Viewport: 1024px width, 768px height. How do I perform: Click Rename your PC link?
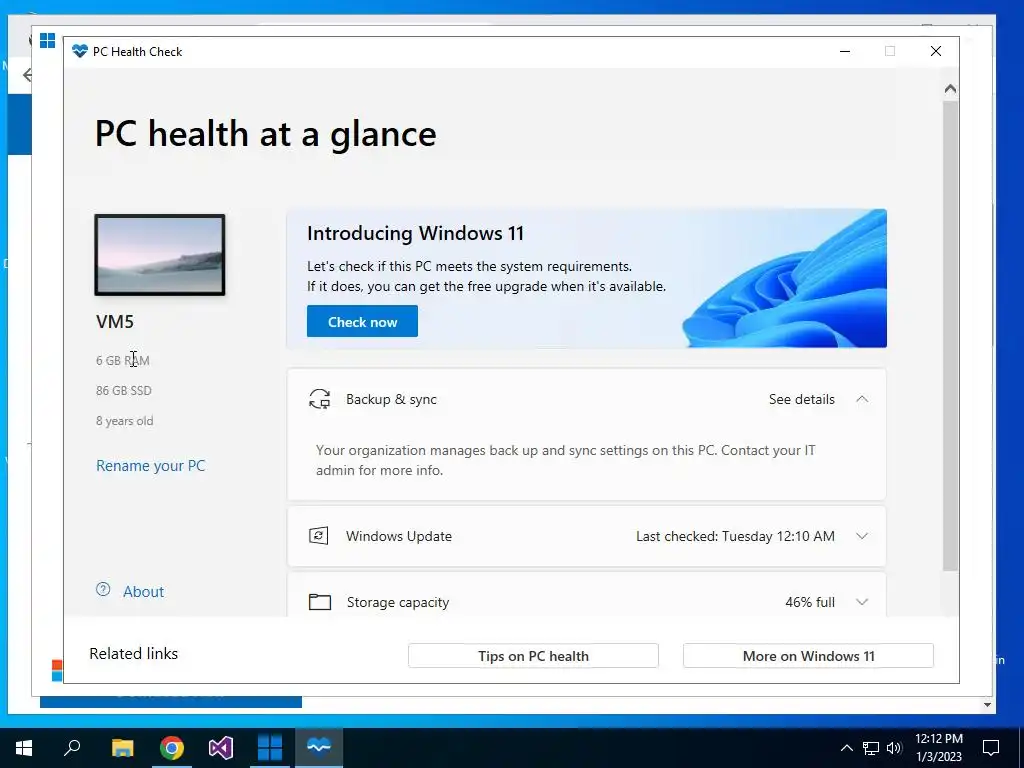click(150, 466)
